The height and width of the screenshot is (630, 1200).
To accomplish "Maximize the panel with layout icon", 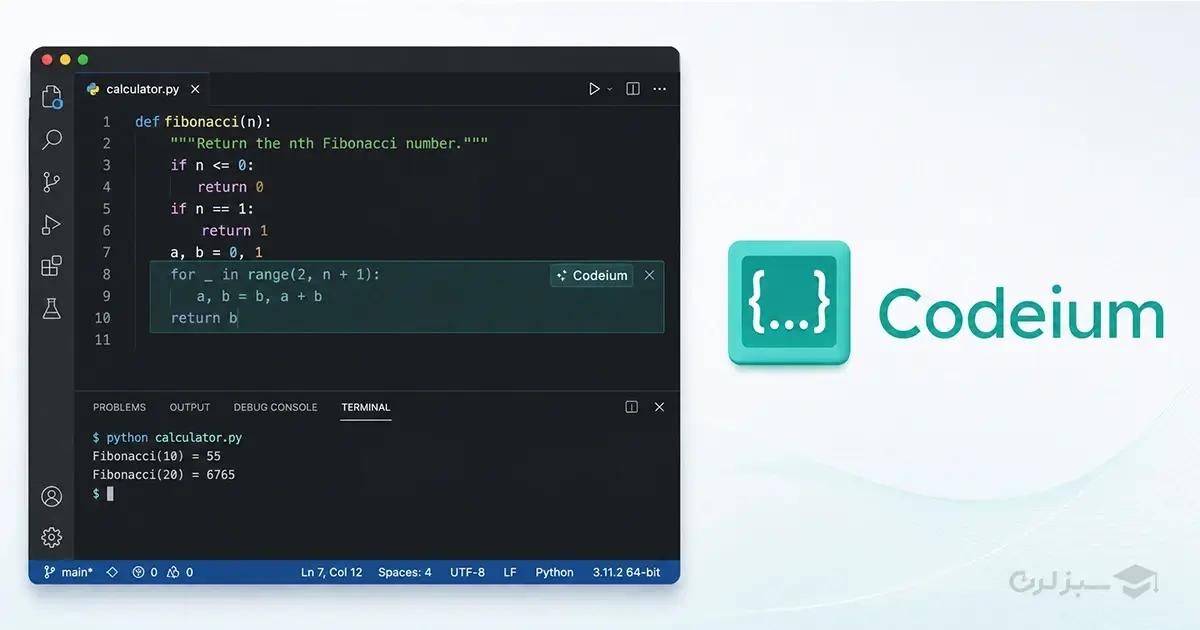I will click(x=632, y=407).
